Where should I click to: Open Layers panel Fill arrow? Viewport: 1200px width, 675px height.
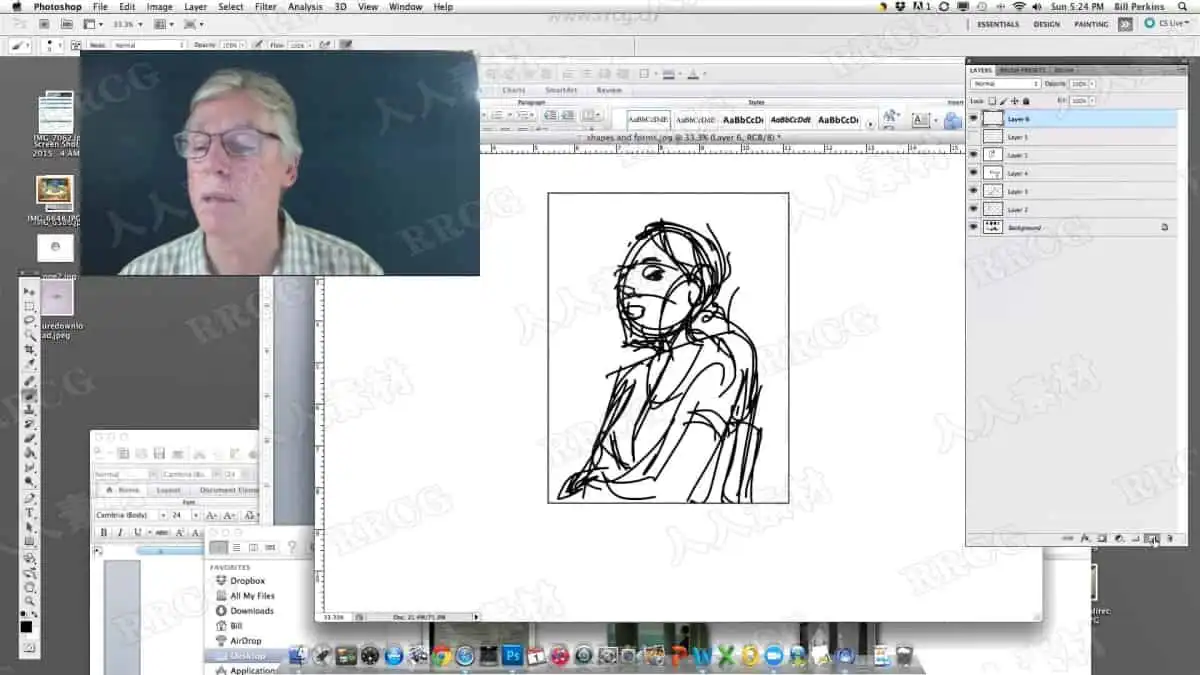click(x=1092, y=101)
